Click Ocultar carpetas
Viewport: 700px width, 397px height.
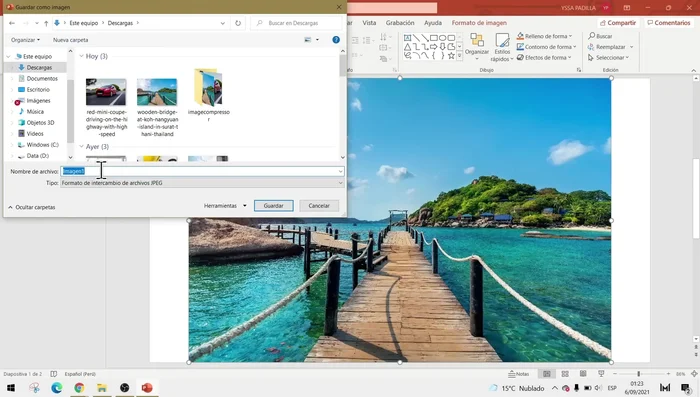point(32,207)
